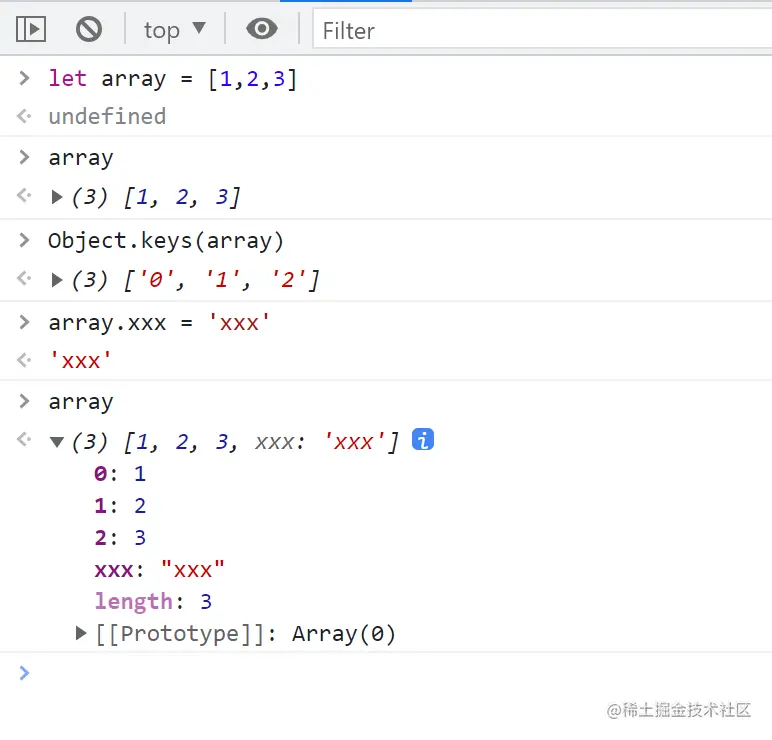
Task: Select the gray 'undefined' output
Action: pyautogui.click(x=107, y=117)
